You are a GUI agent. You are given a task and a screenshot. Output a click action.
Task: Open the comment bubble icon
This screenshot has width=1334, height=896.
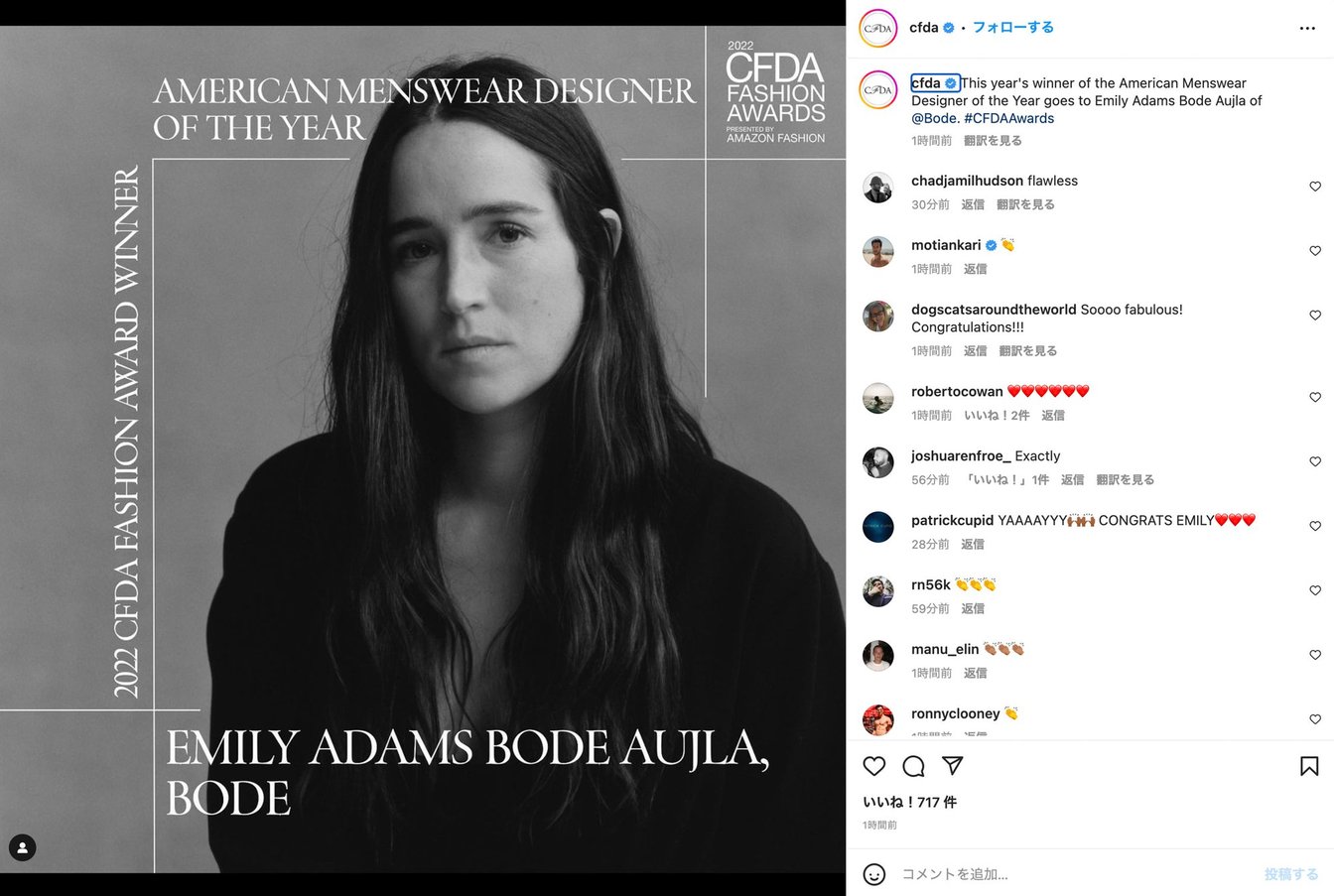coord(913,766)
